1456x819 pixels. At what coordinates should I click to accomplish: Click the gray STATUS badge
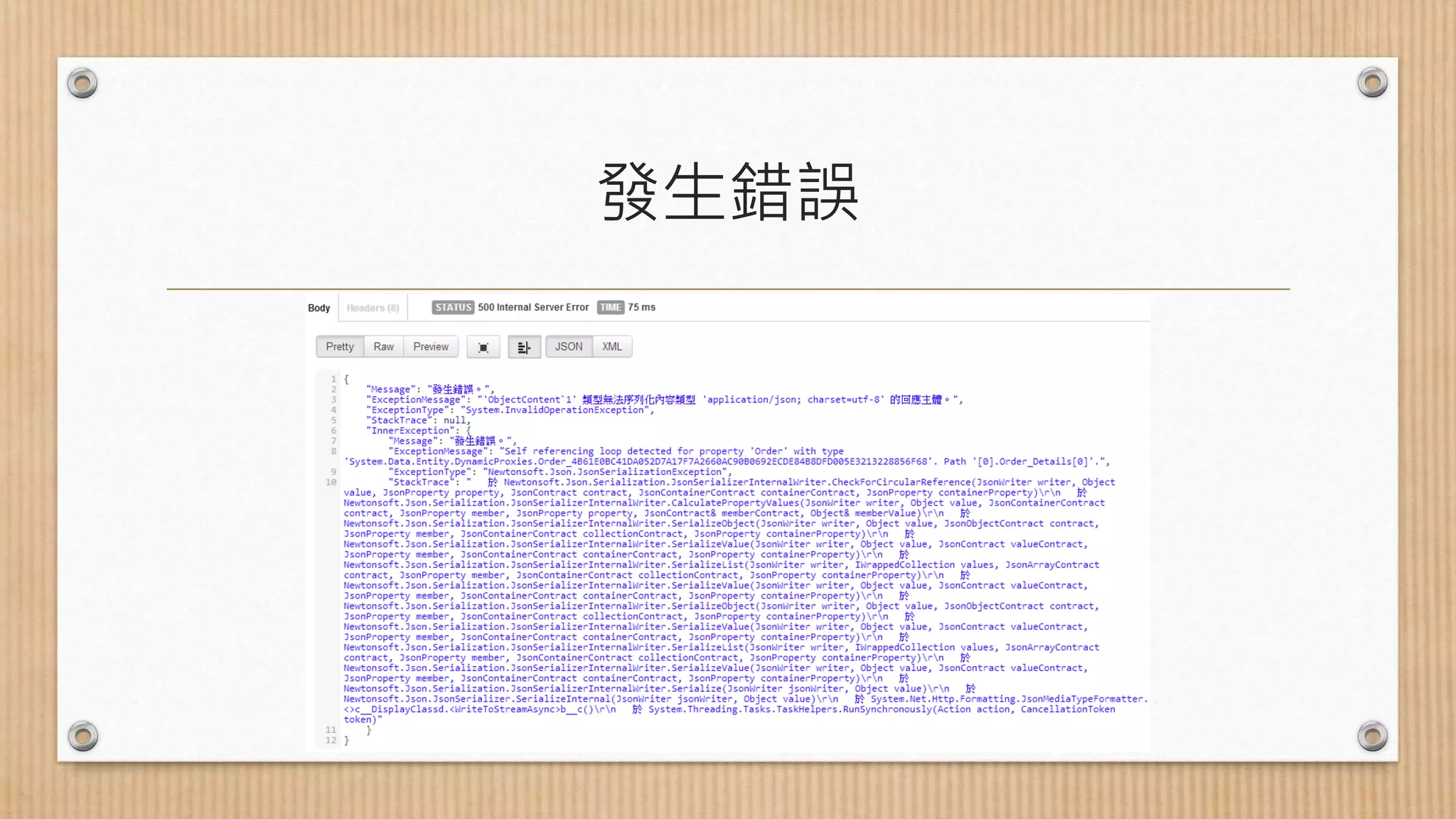point(453,307)
